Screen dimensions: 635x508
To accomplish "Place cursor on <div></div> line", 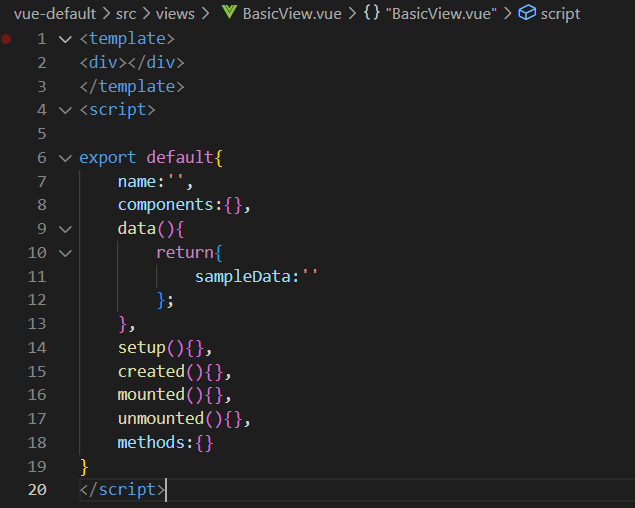I will pyautogui.click(x=132, y=63).
